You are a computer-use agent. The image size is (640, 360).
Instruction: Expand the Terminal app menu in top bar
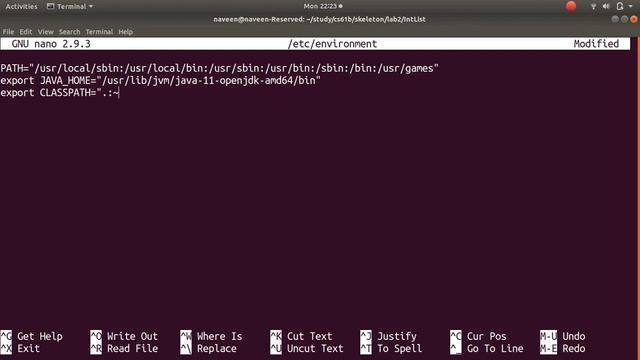click(70, 7)
